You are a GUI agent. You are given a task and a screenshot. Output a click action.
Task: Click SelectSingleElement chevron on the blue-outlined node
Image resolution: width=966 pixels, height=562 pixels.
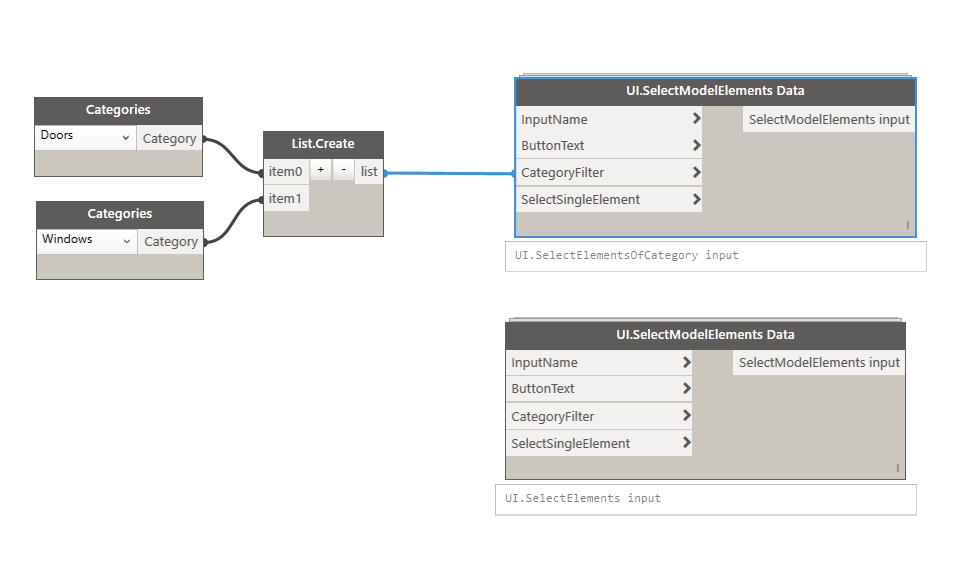(696, 200)
